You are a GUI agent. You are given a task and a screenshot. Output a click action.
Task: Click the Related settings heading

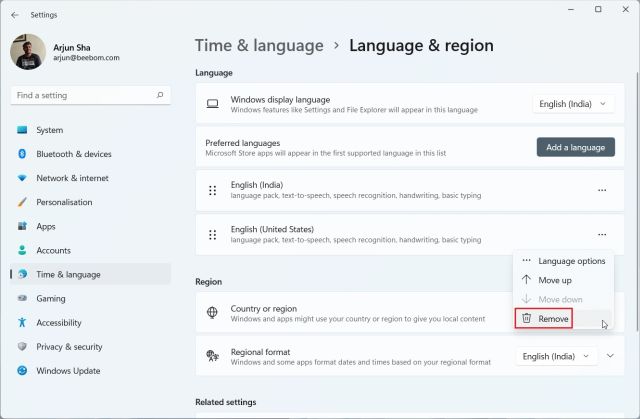[x=226, y=402]
